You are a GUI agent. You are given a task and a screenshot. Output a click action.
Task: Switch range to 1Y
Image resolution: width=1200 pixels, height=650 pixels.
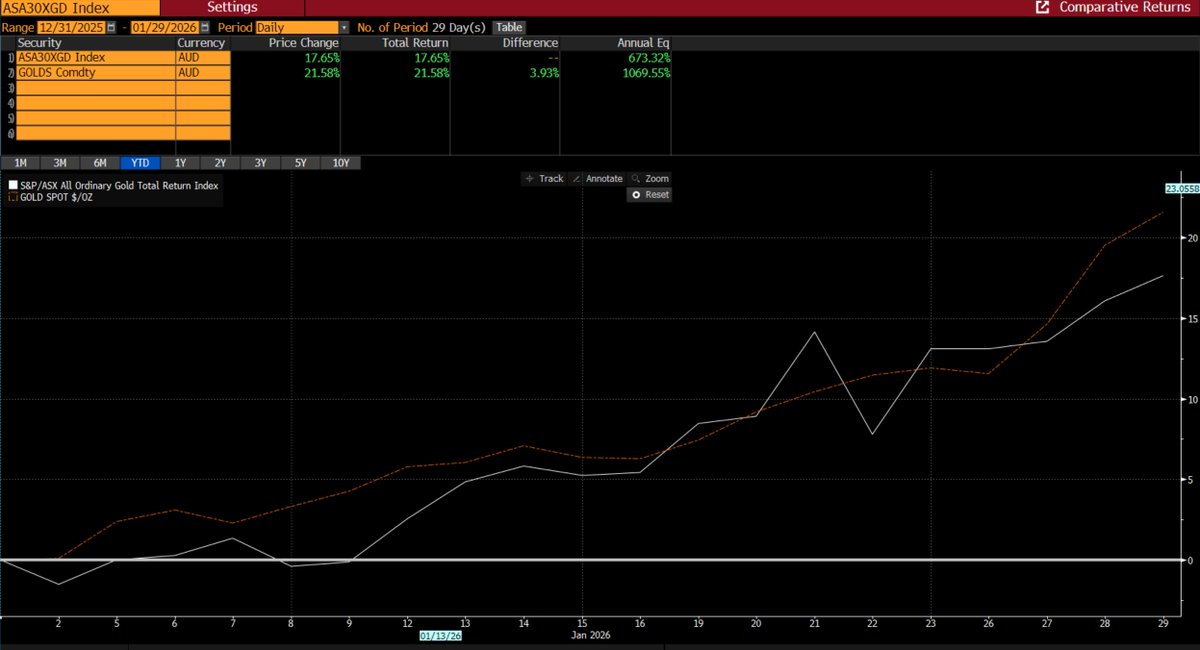[x=179, y=162]
